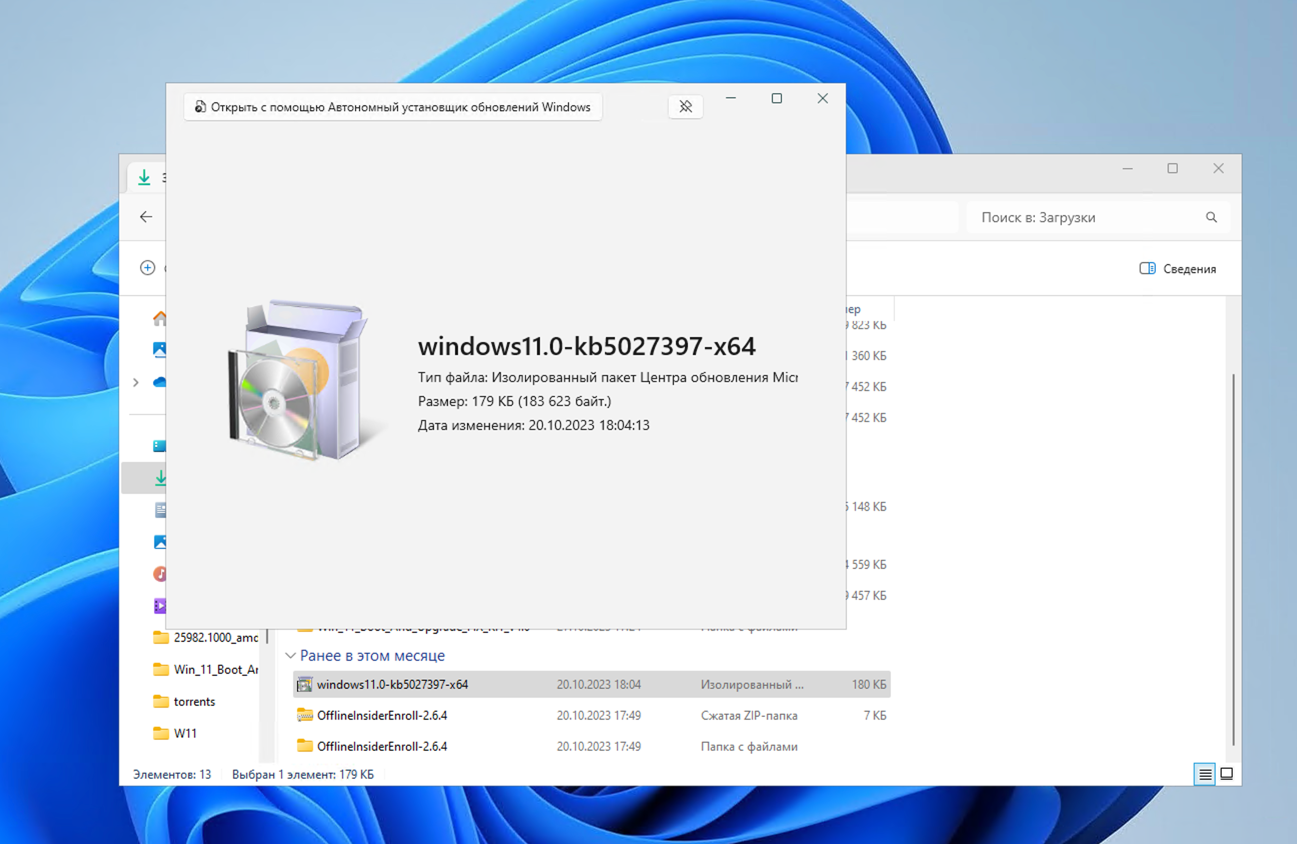Viewport: 1297px width, 844px height.
Task: Close the File Explorer window
Action: click(x=1218, y=169)
